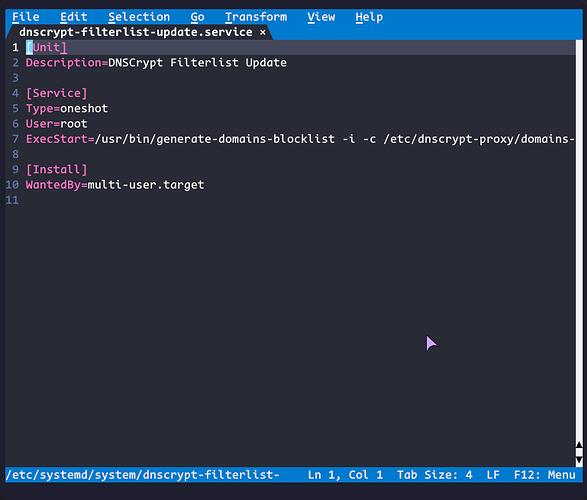Open the View menu
The width and height of the screenshot is (587, 500).
(x=321, y=17)
